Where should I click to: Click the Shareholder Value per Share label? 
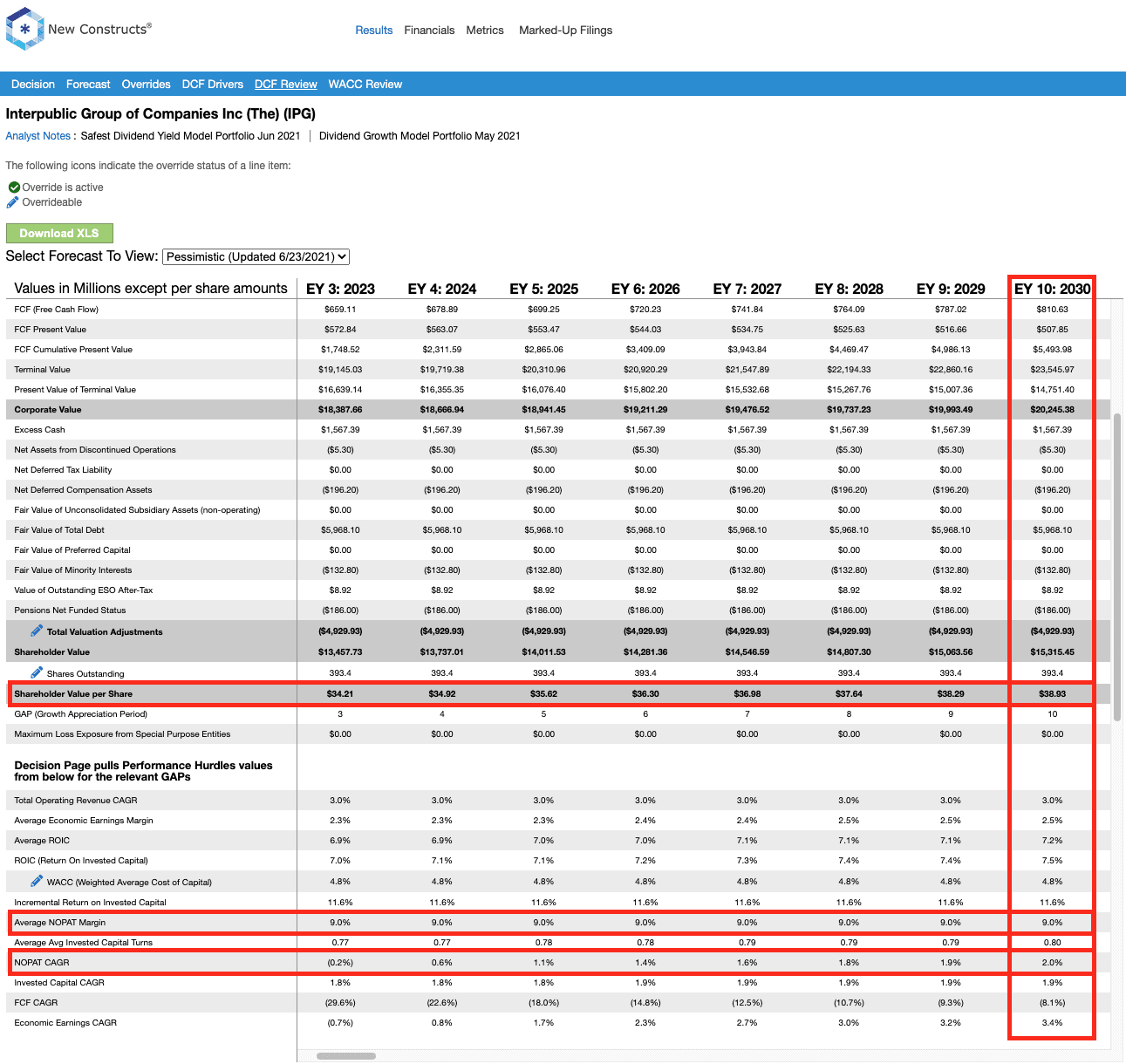[x=73, y=694]
